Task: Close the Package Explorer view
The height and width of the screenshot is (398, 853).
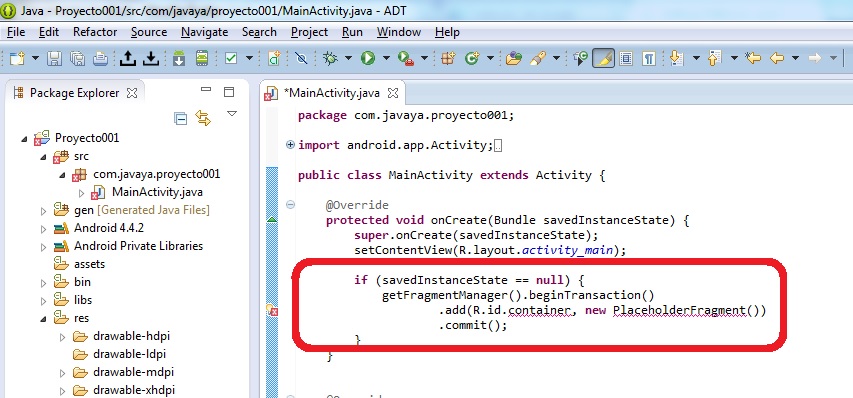Action: (132, 93)
